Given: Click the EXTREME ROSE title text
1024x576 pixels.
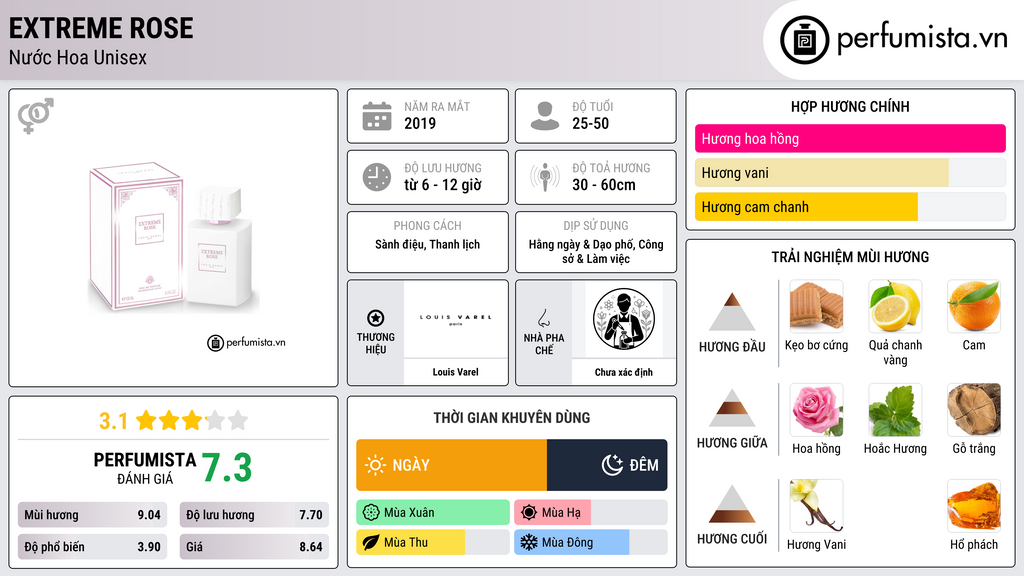Looking at the screenshot, I should [x=101, y=28].
